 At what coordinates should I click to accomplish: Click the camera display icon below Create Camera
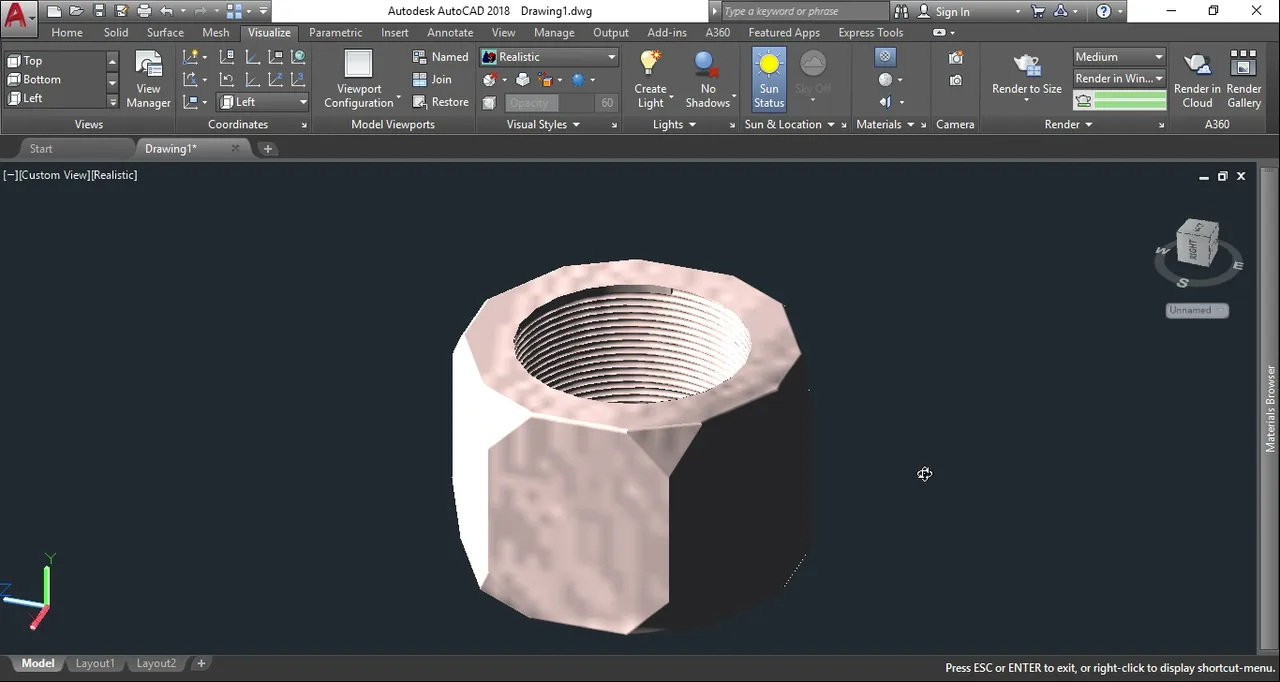(x=956, y=80)
